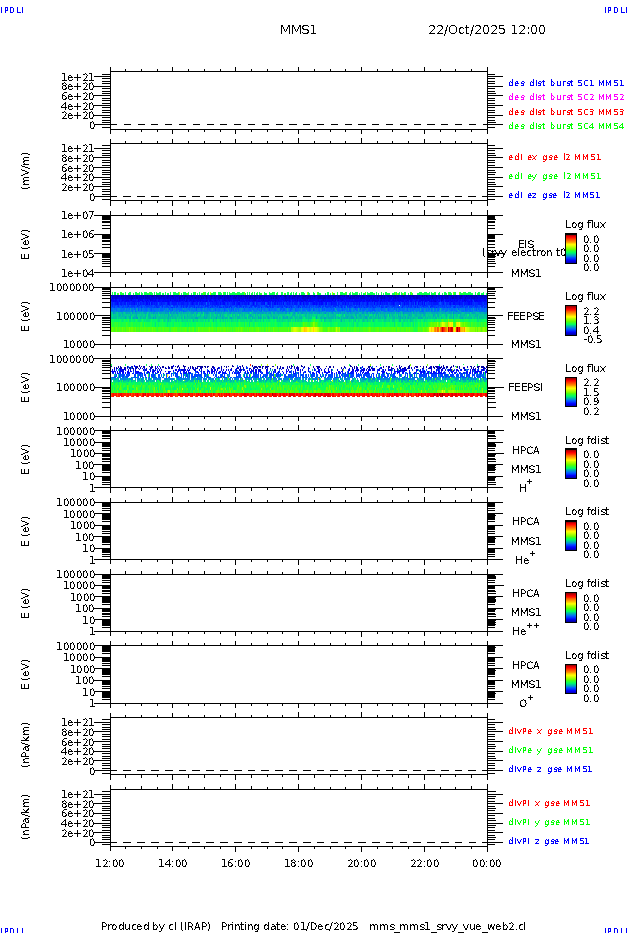The height and width of the screenshot is (934, 630).
Task: Click the mms_mms1_srvy_vue_web2.cl footer text
Action: tap(447, 927)
